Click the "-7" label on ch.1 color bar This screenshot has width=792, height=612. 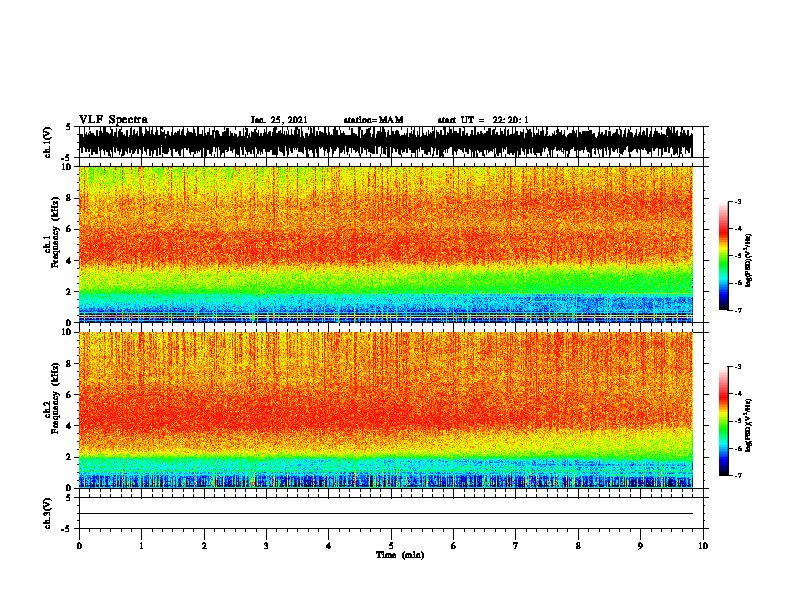point(737,310)
